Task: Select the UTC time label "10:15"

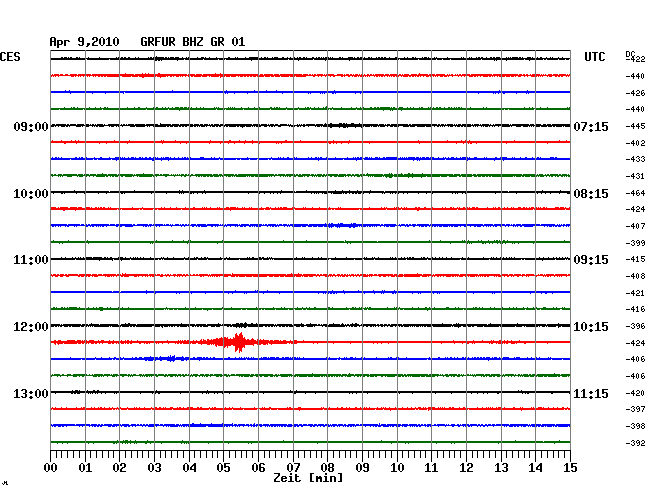Action: [591, 327]
